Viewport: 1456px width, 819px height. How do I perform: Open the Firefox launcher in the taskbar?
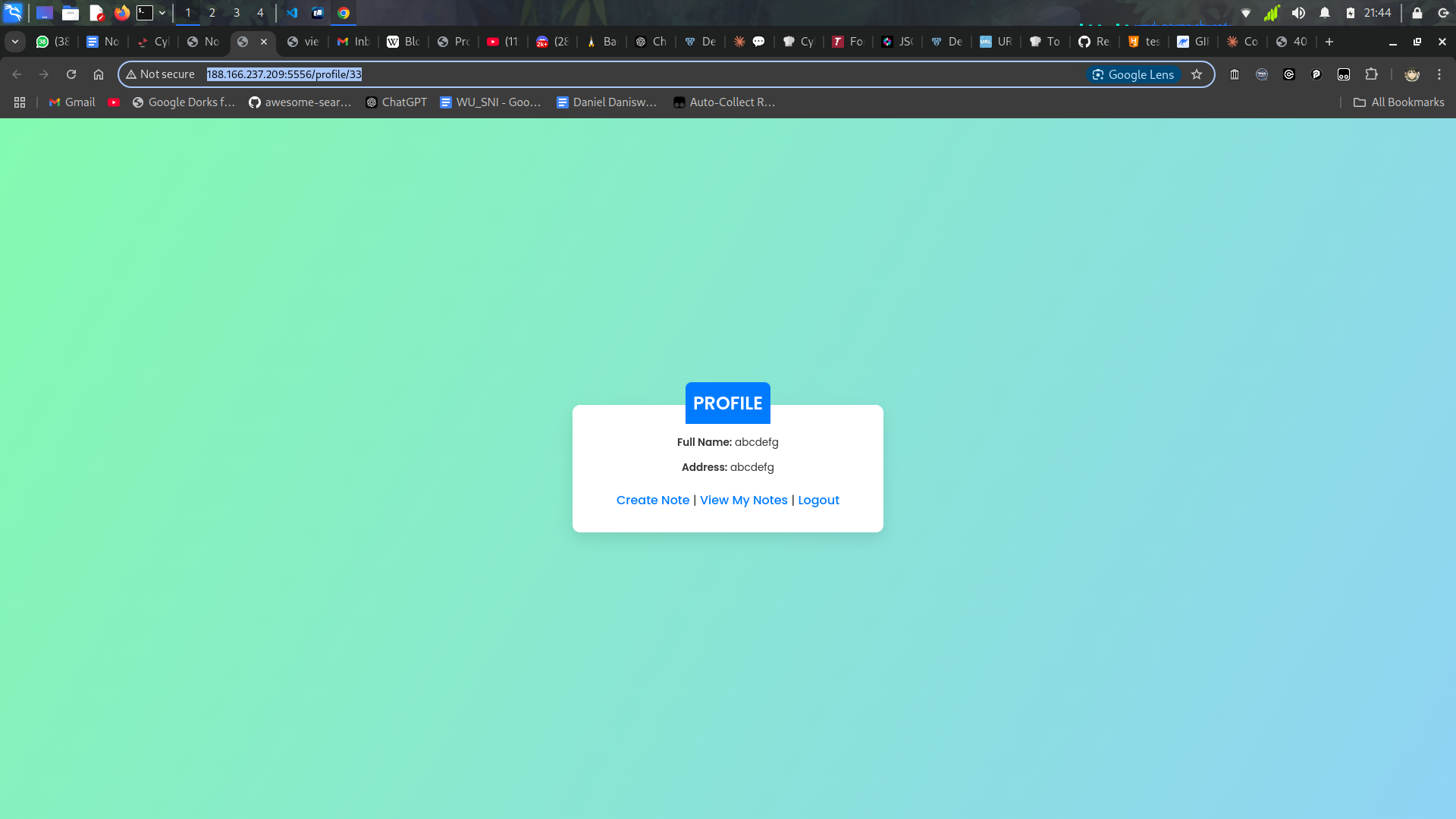click(x=121, y=13)
